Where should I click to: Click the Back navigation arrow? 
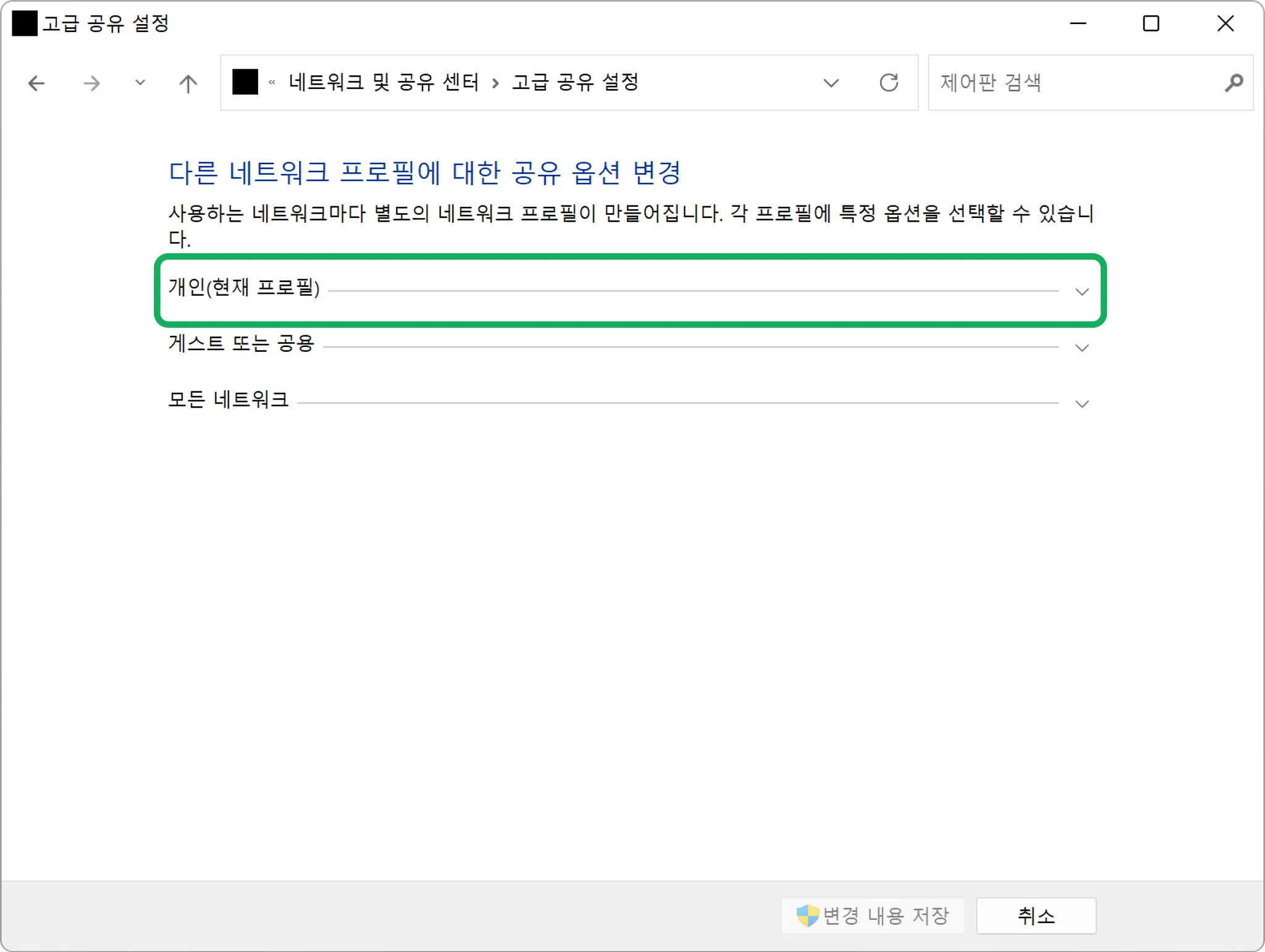(36, 83)
